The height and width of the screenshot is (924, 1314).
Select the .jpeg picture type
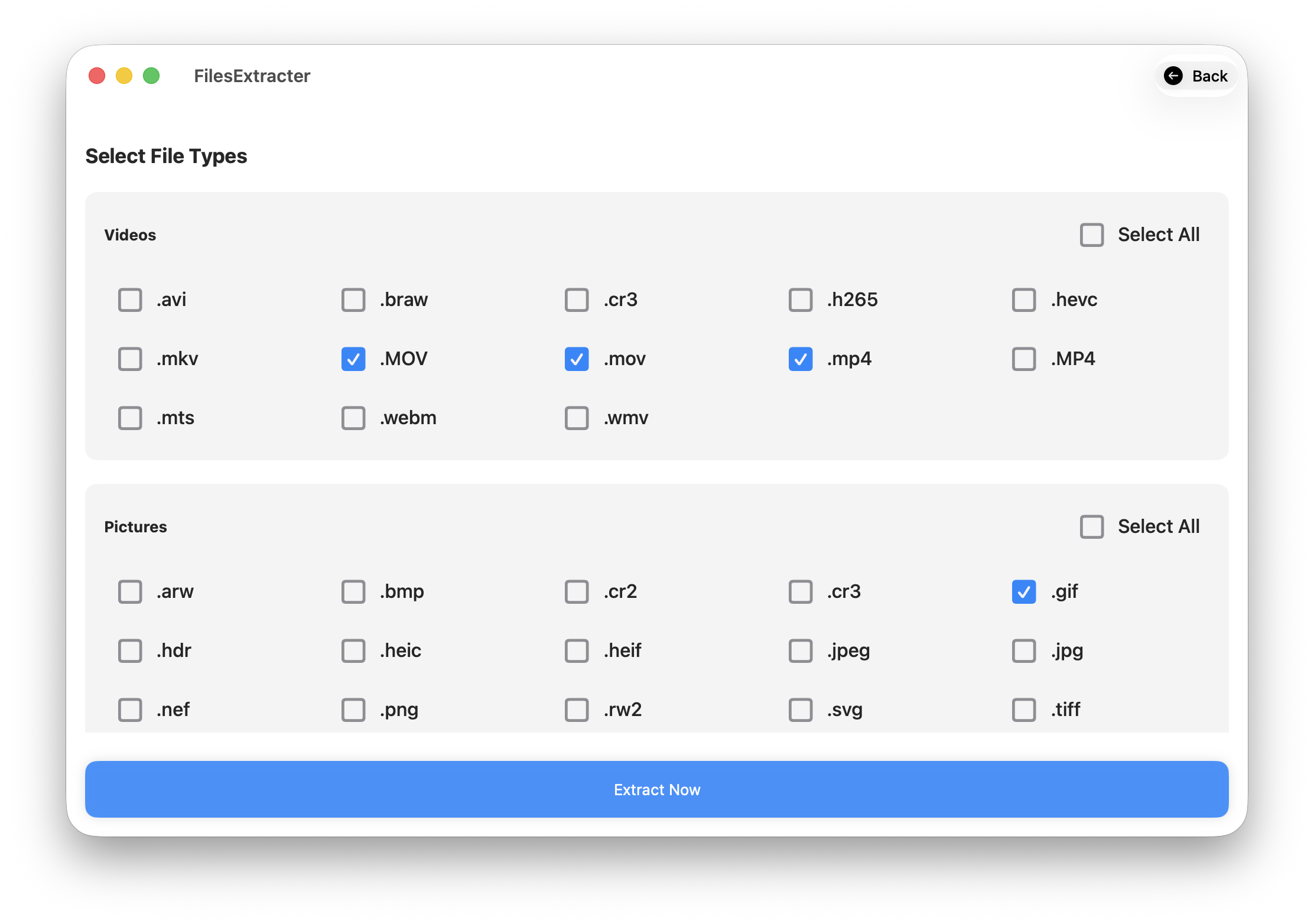(801, 650)
